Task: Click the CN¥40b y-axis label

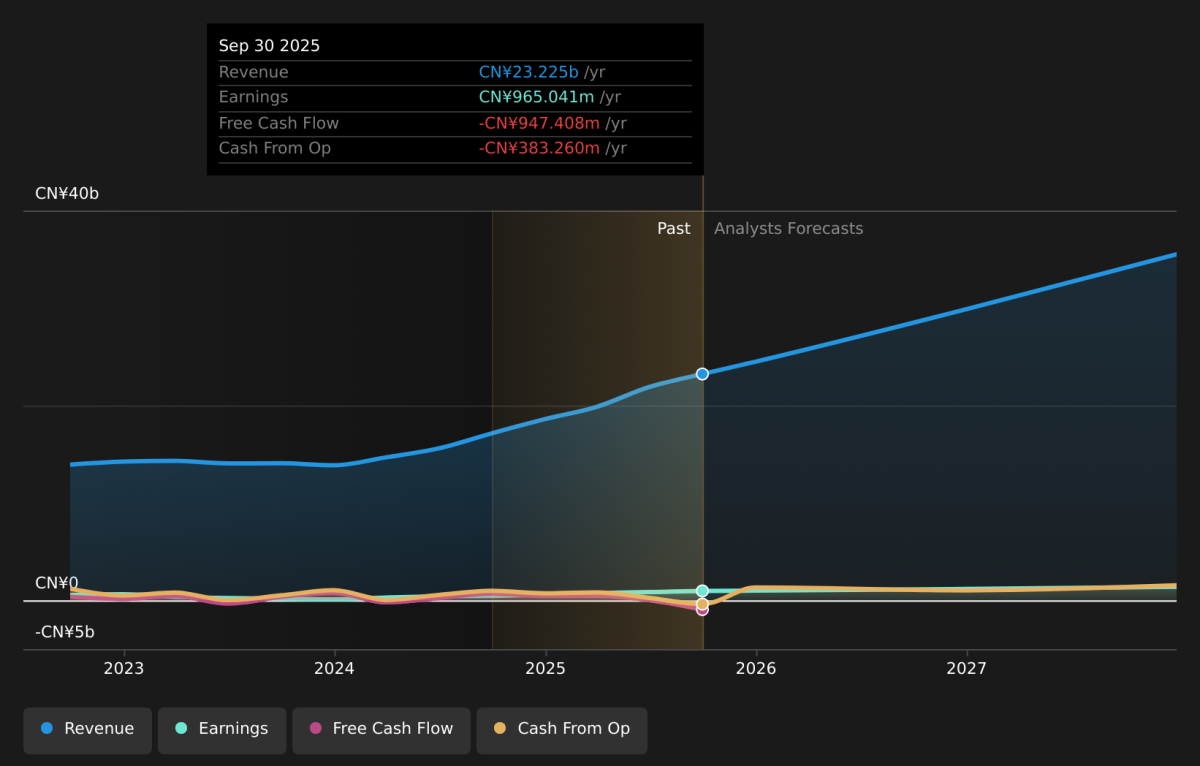Action: tap(67, 194)
